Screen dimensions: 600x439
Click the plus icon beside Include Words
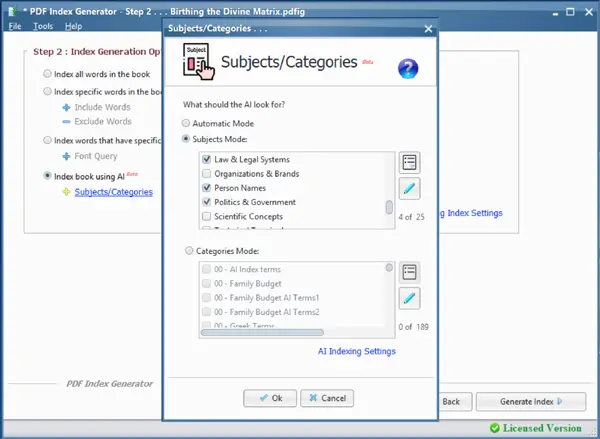click(67, 108)
